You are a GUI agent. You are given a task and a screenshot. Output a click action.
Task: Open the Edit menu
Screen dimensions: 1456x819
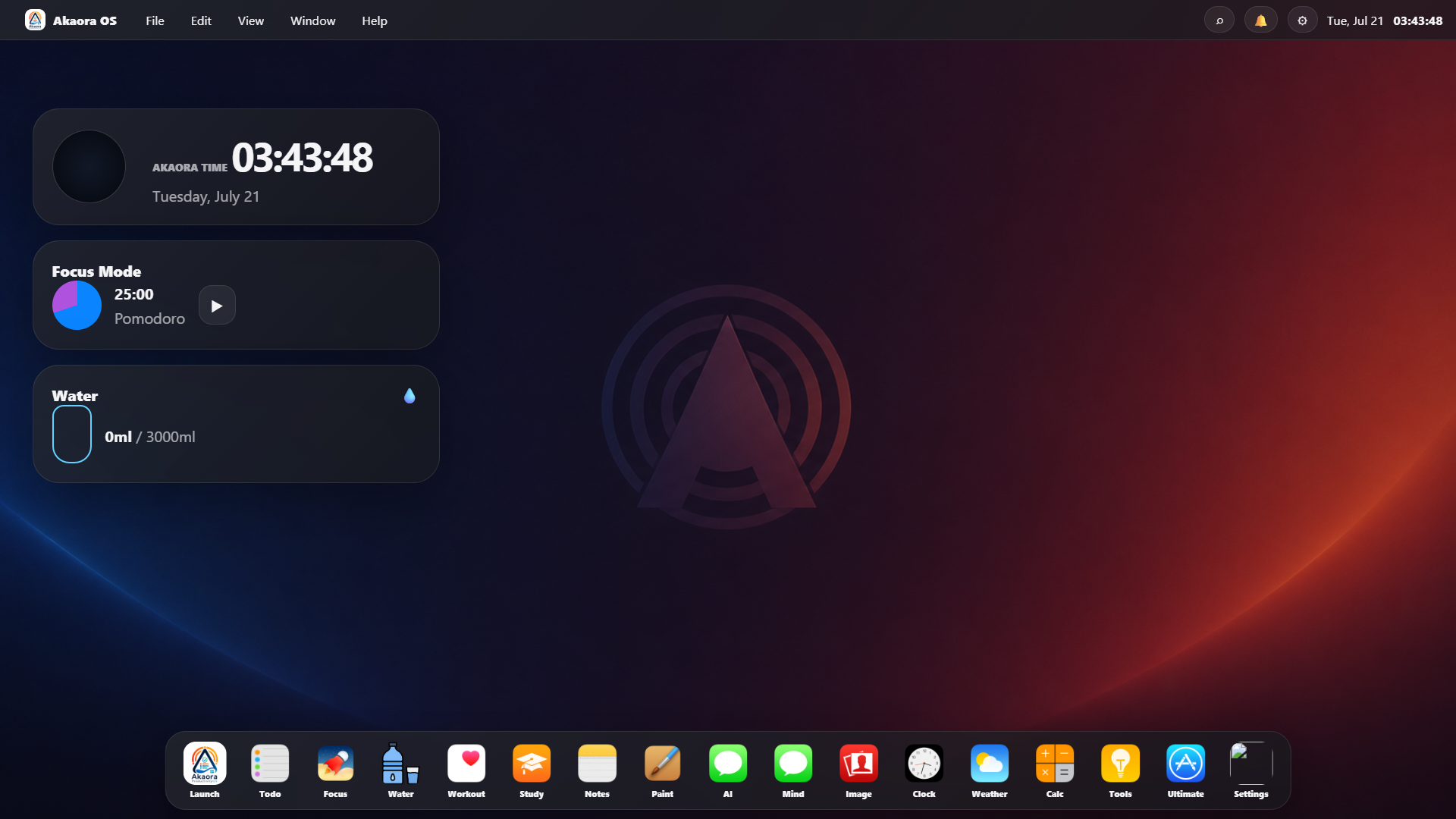[x=201, y=20]
